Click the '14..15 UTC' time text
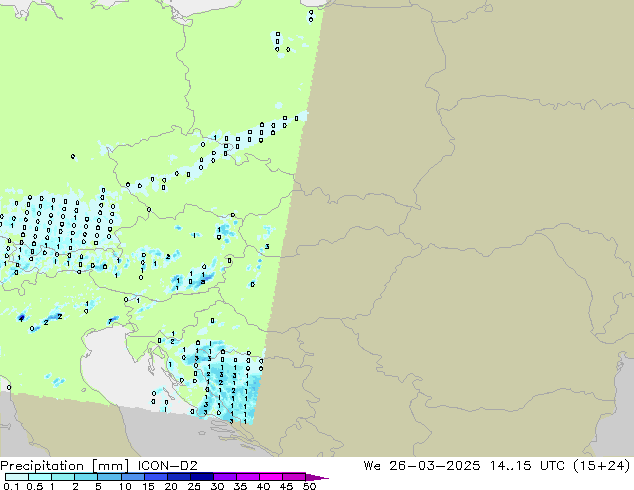 coord(526,465)
